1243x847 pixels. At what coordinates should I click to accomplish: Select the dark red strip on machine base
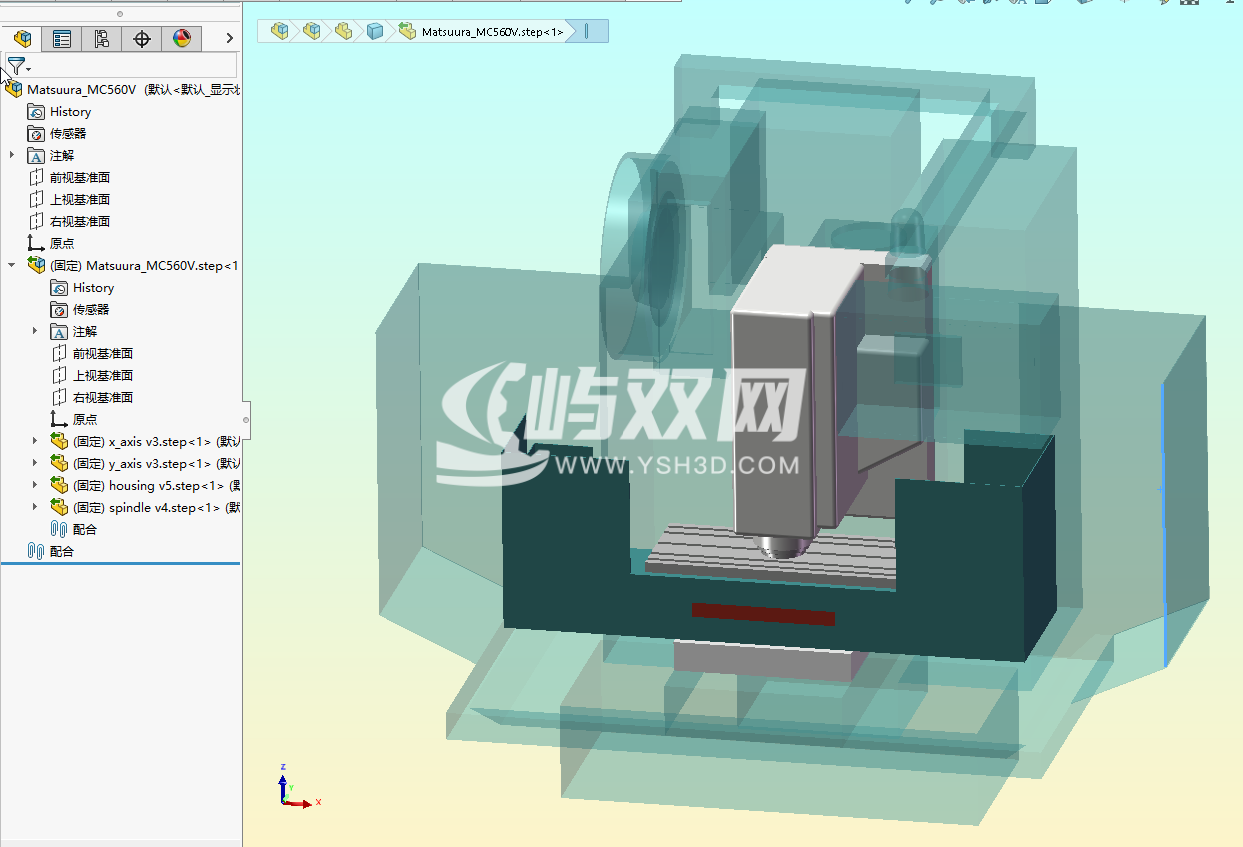[763, 614]
